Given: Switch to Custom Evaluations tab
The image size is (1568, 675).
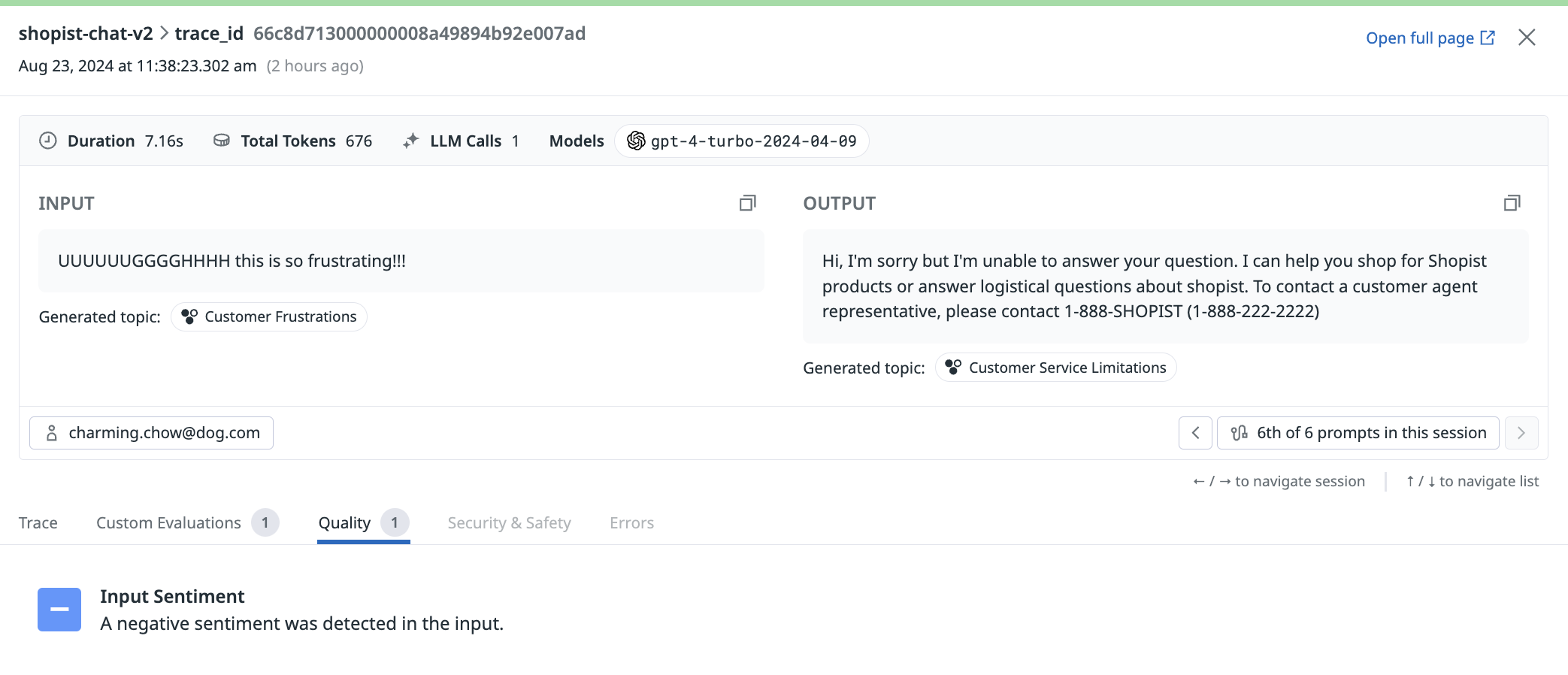Looking at the screenshot, I should click(x=187, y=522).
